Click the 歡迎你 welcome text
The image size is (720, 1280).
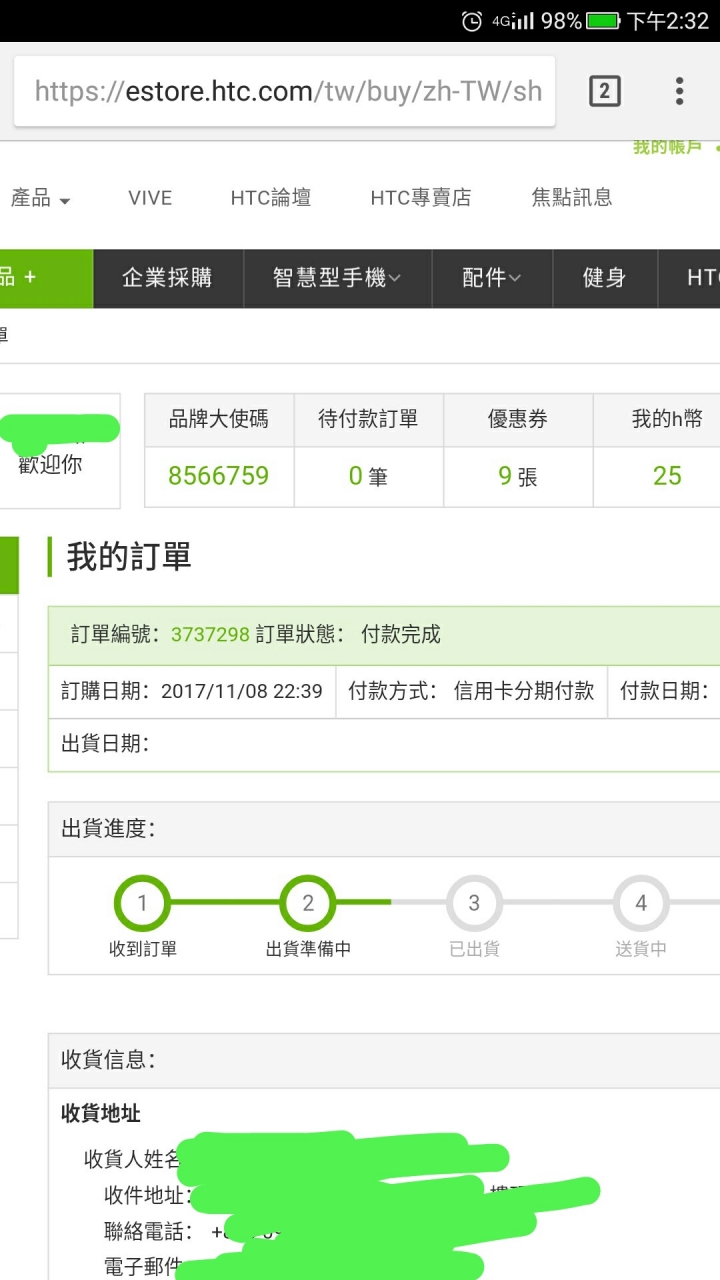[x=50, y=465]
